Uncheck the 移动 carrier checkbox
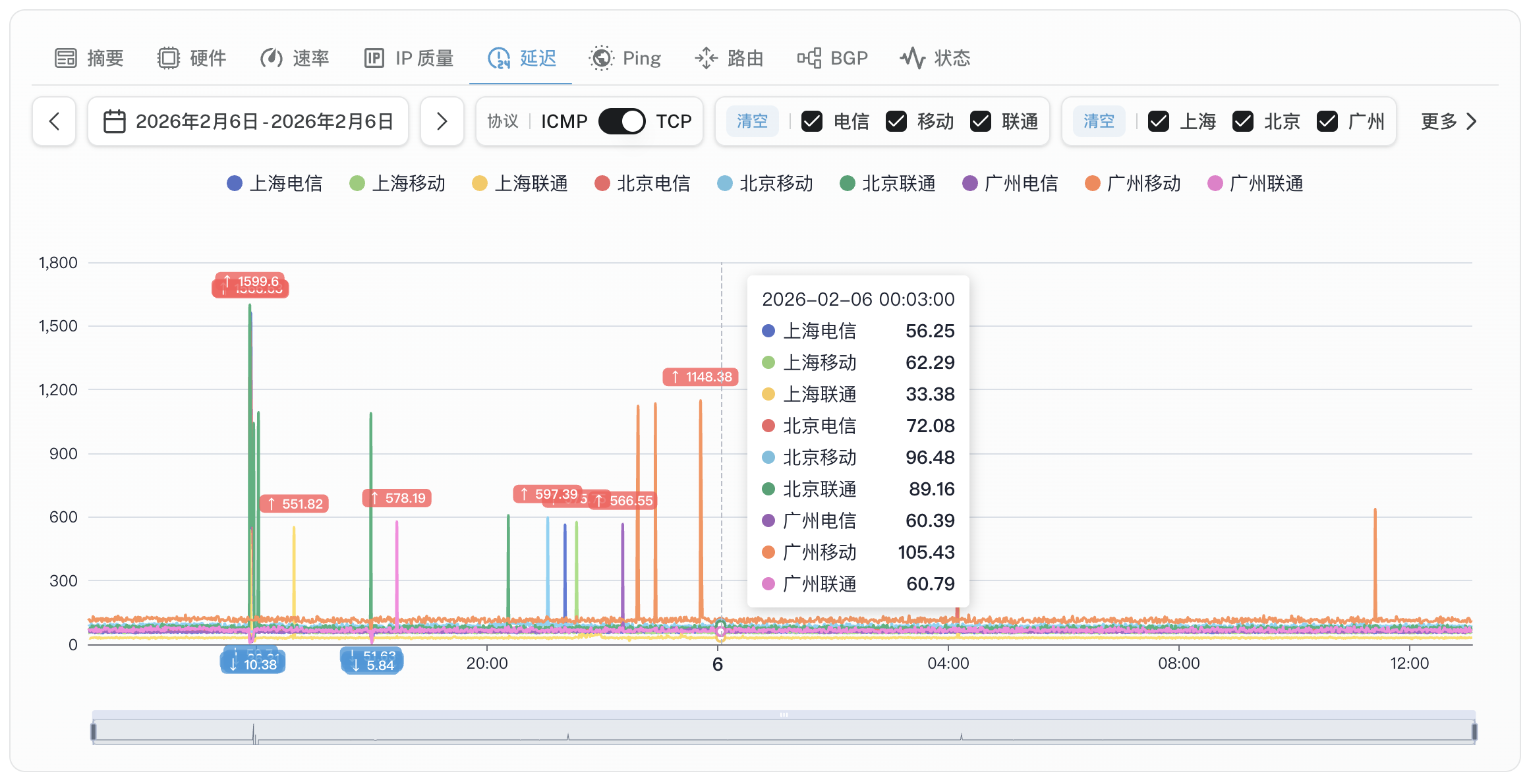1529x784 pixels. pyautogui.click(x=897, y=121)
